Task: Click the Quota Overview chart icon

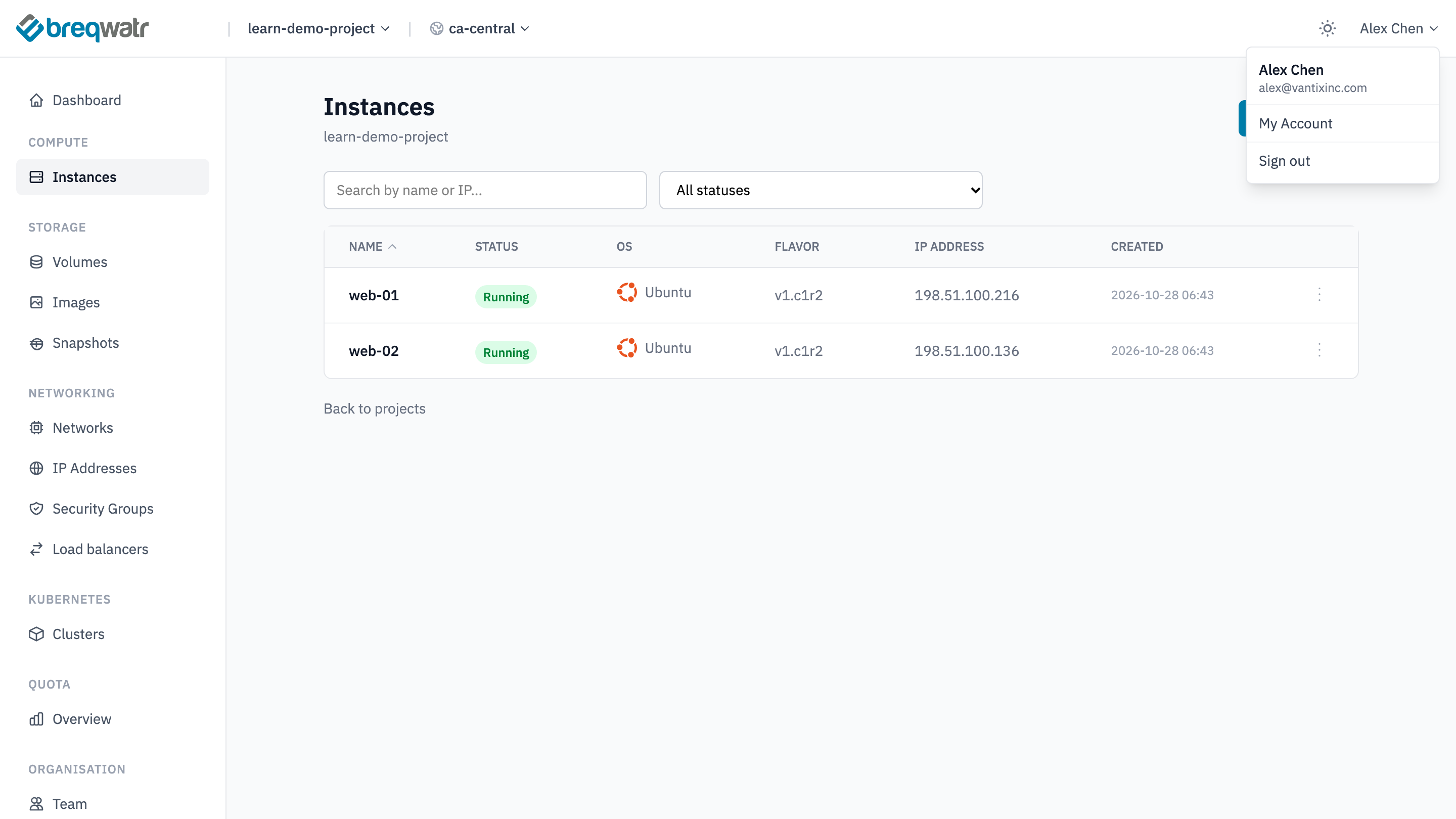Action: point(36,719)
